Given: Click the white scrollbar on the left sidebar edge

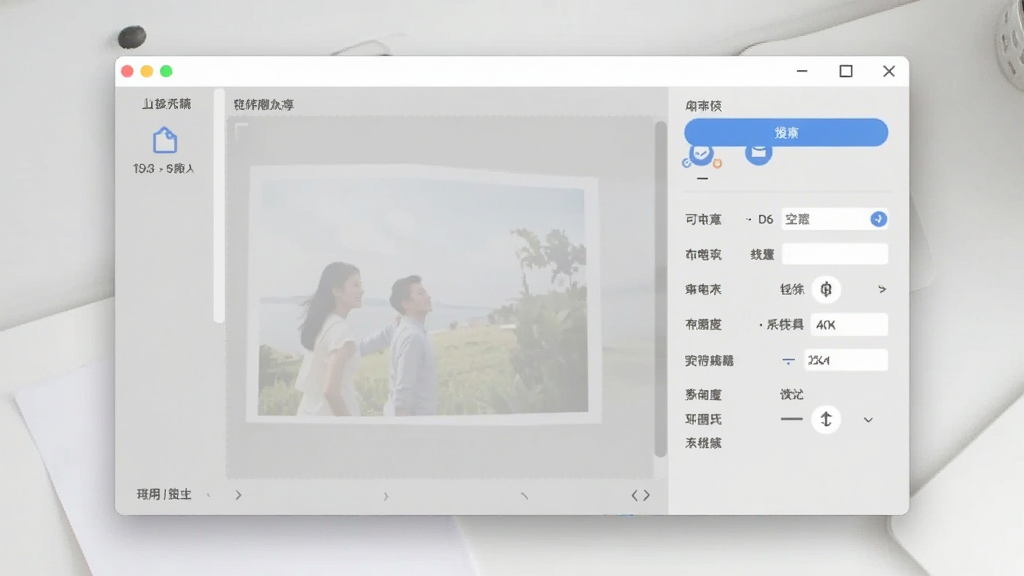Looking at the screenshot, I should 219,206.
